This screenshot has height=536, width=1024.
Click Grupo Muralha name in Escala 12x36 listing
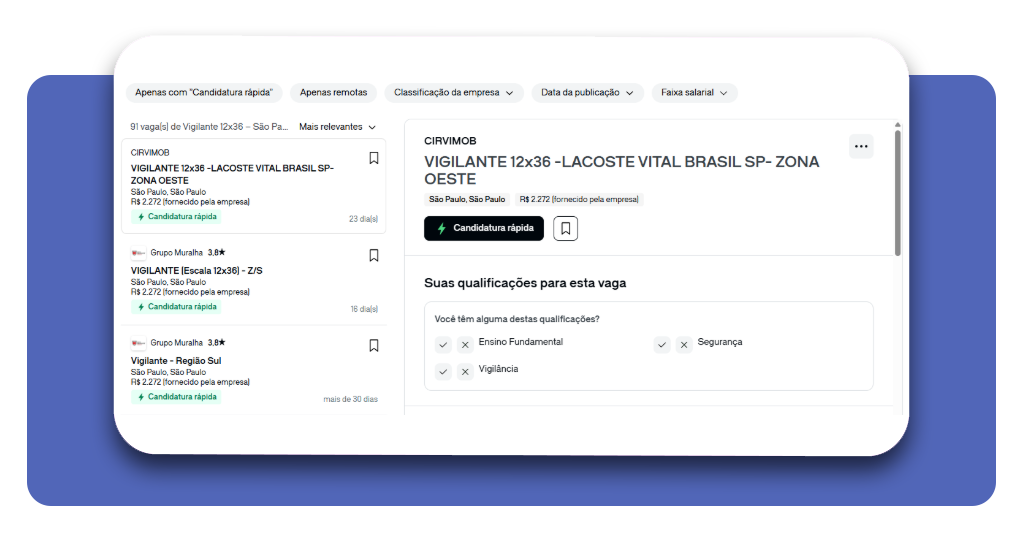point(176,253)
